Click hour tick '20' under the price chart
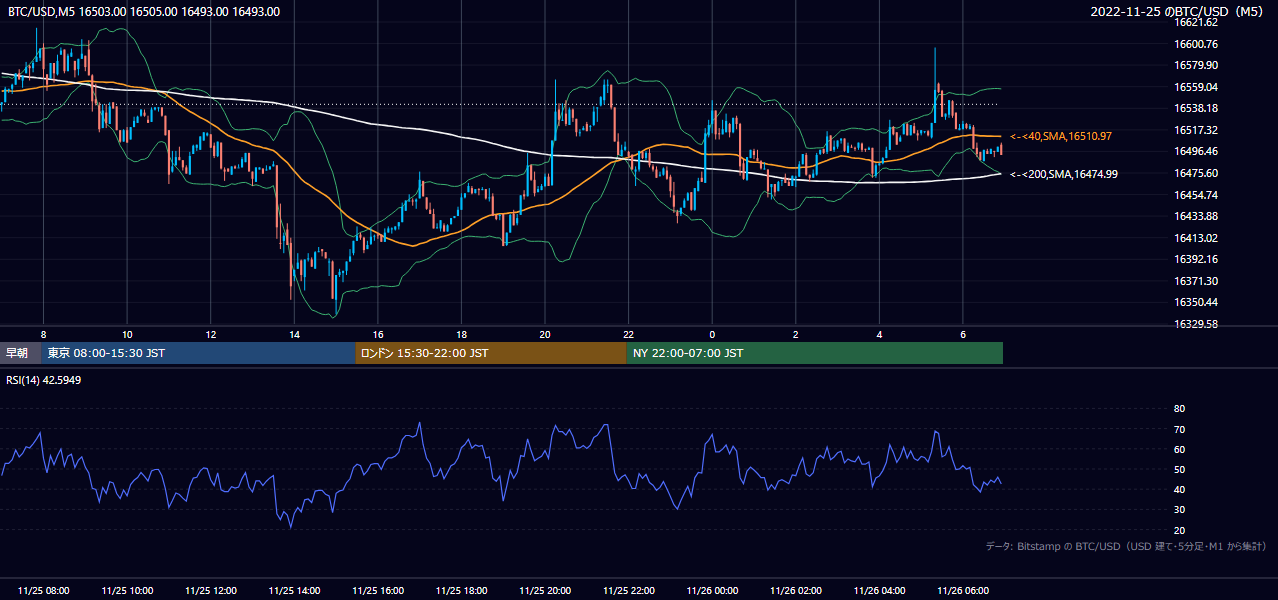This screenshot has width=1278, height=600. click(545, 334)
